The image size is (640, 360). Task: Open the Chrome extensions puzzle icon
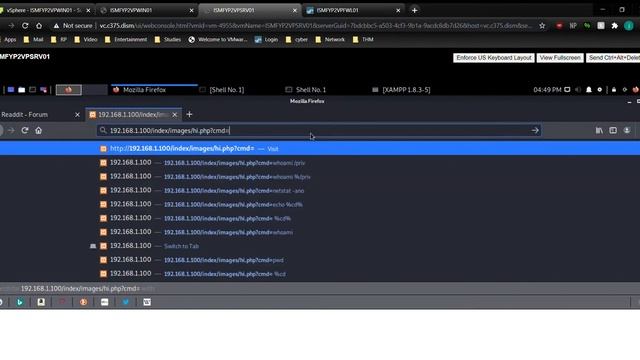[615, 25]
